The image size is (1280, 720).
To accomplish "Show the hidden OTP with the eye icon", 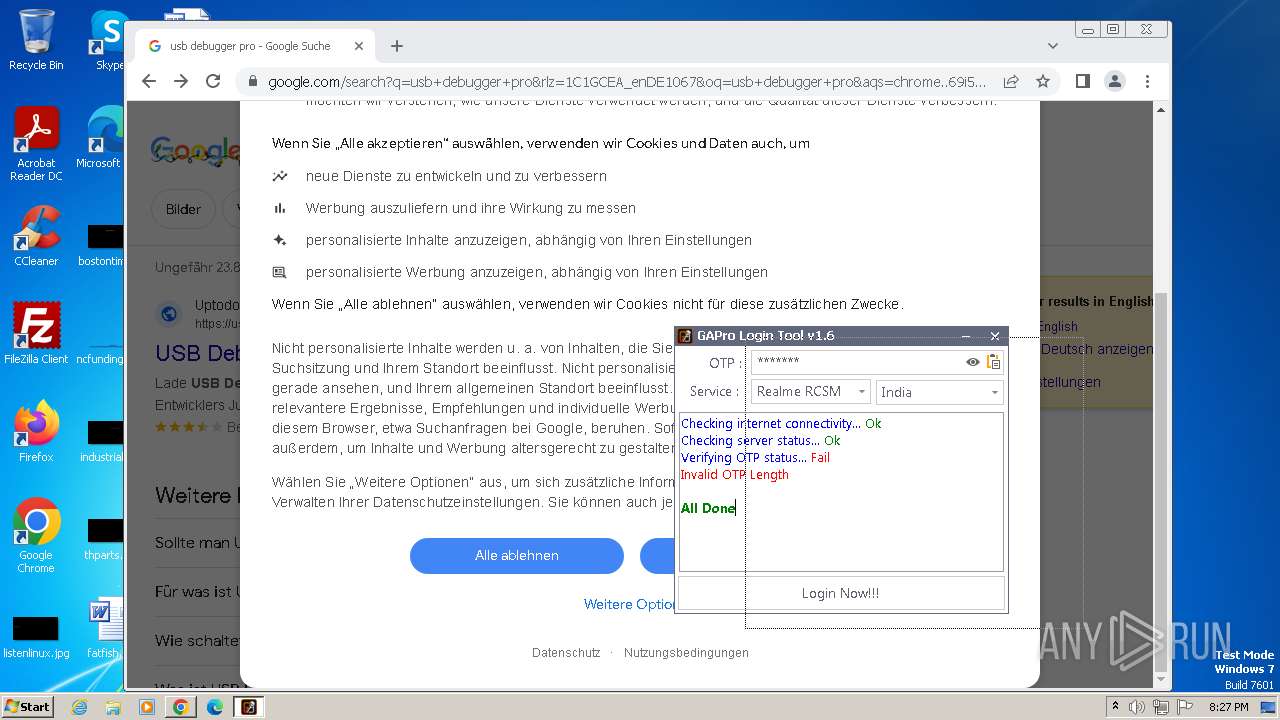I will pyautogui.click(x=972, y=362).
